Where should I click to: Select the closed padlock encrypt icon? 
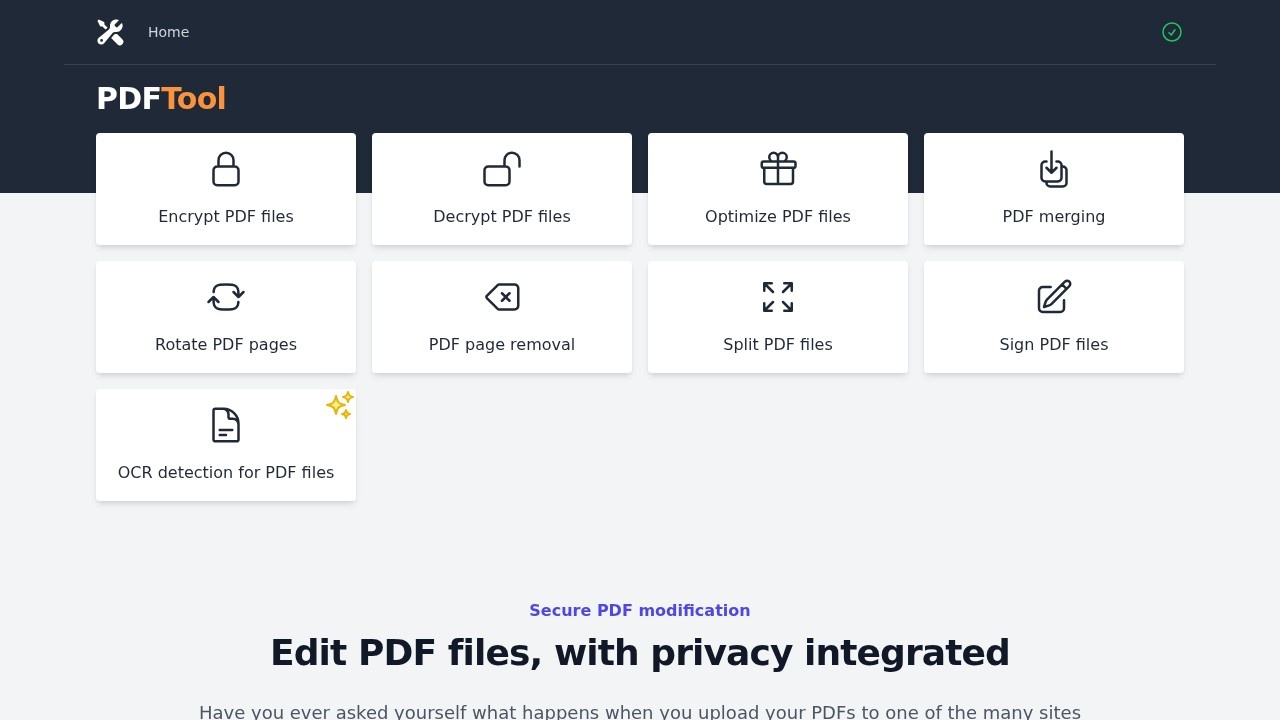pyautogui.click(x=226, y=169)
